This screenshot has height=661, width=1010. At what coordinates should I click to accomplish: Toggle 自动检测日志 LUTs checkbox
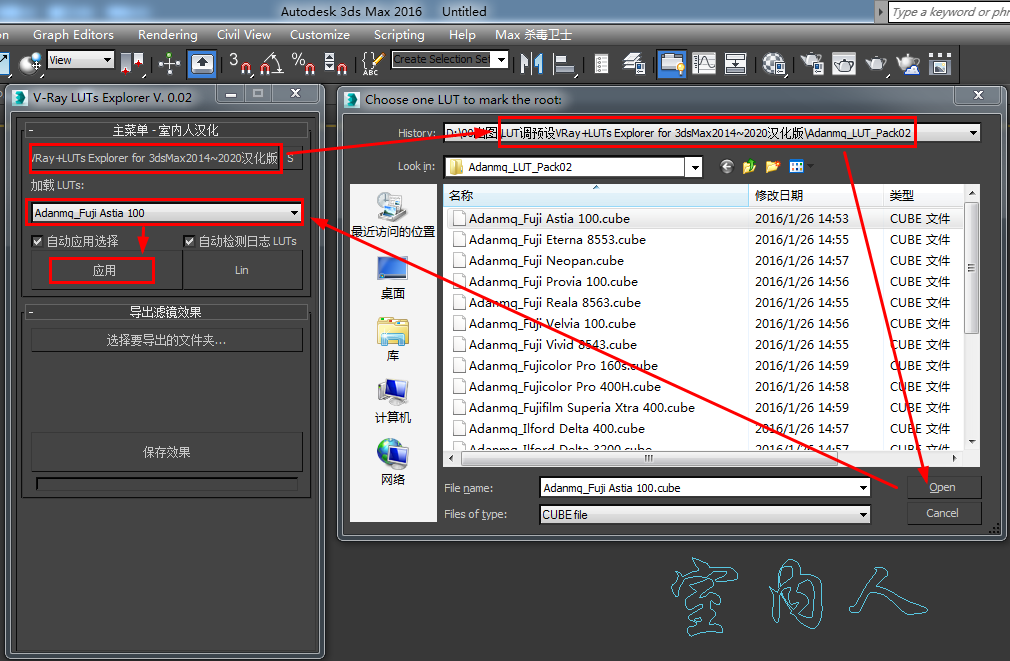click(189, 242)
